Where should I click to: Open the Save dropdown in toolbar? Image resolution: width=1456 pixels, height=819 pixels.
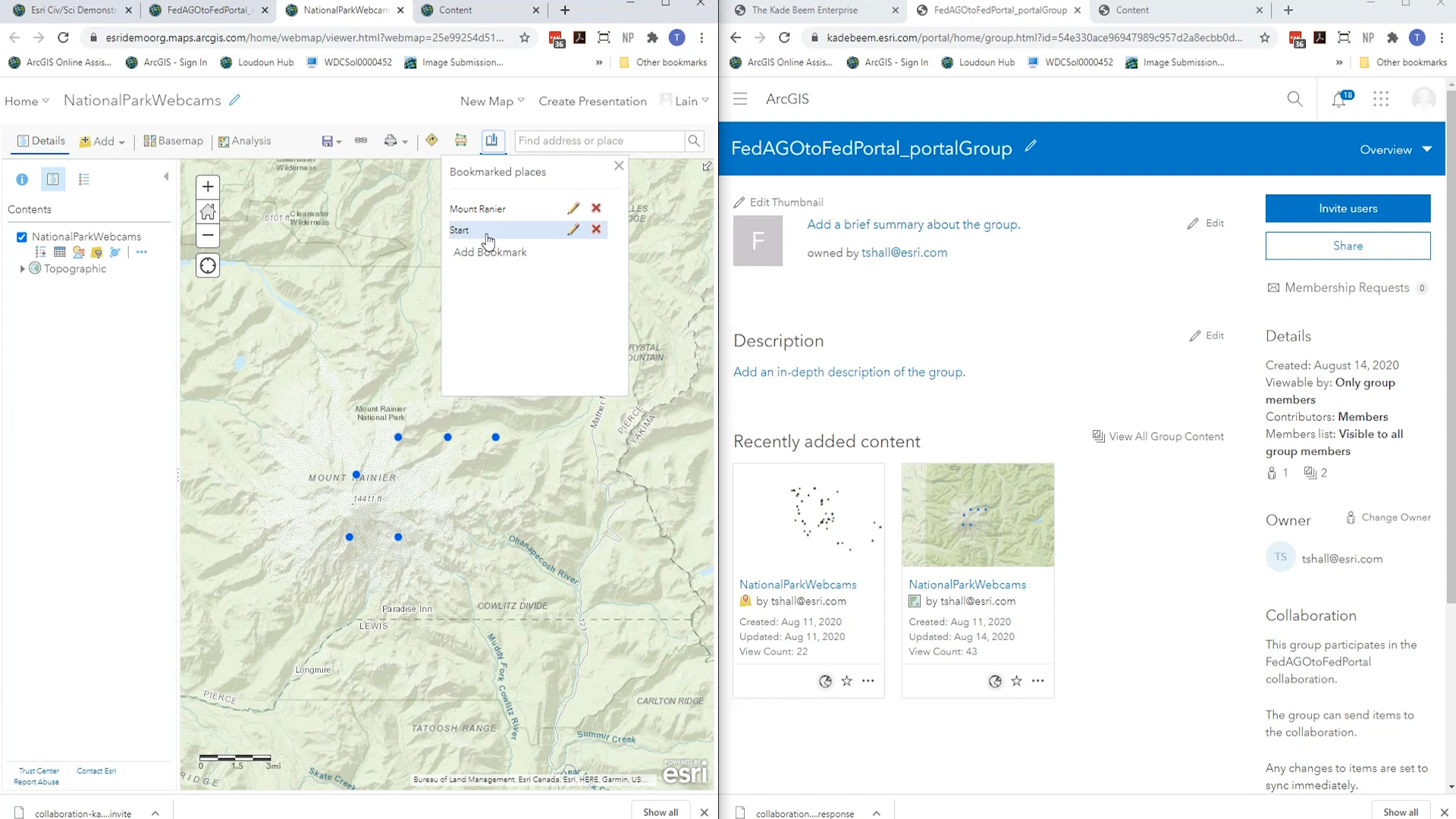pos(331,141)
